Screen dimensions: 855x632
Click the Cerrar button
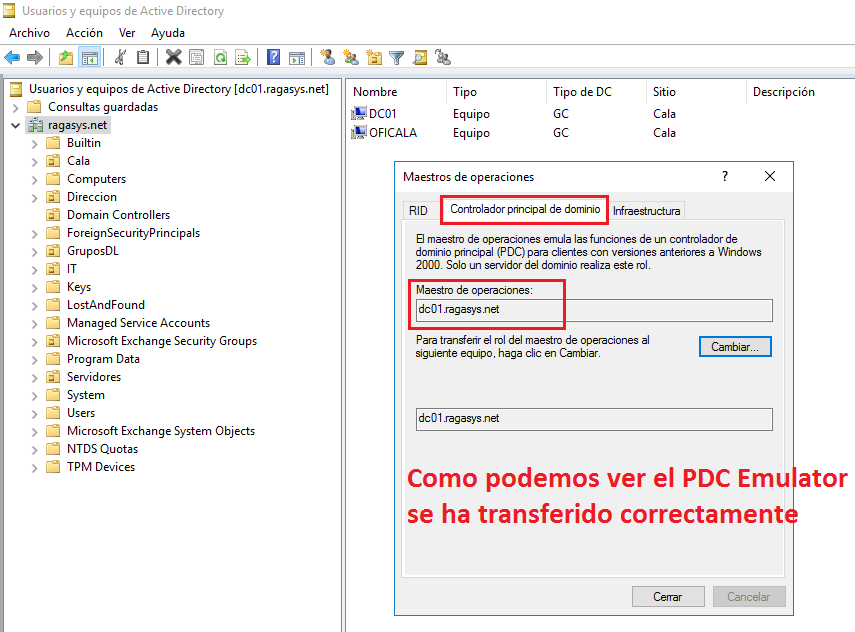tap(668, 597)
